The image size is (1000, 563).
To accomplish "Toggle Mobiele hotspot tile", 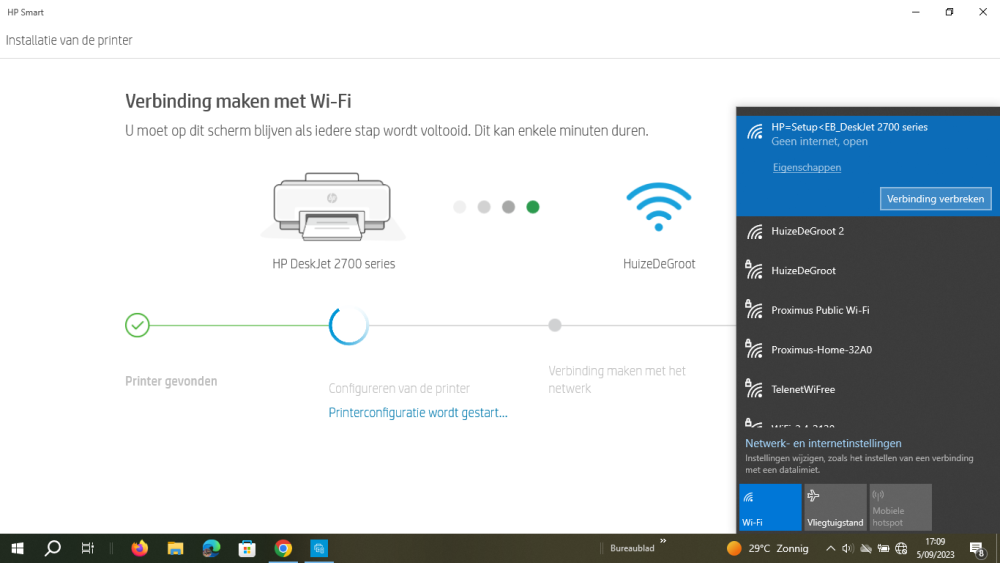I will click(900, 507).
